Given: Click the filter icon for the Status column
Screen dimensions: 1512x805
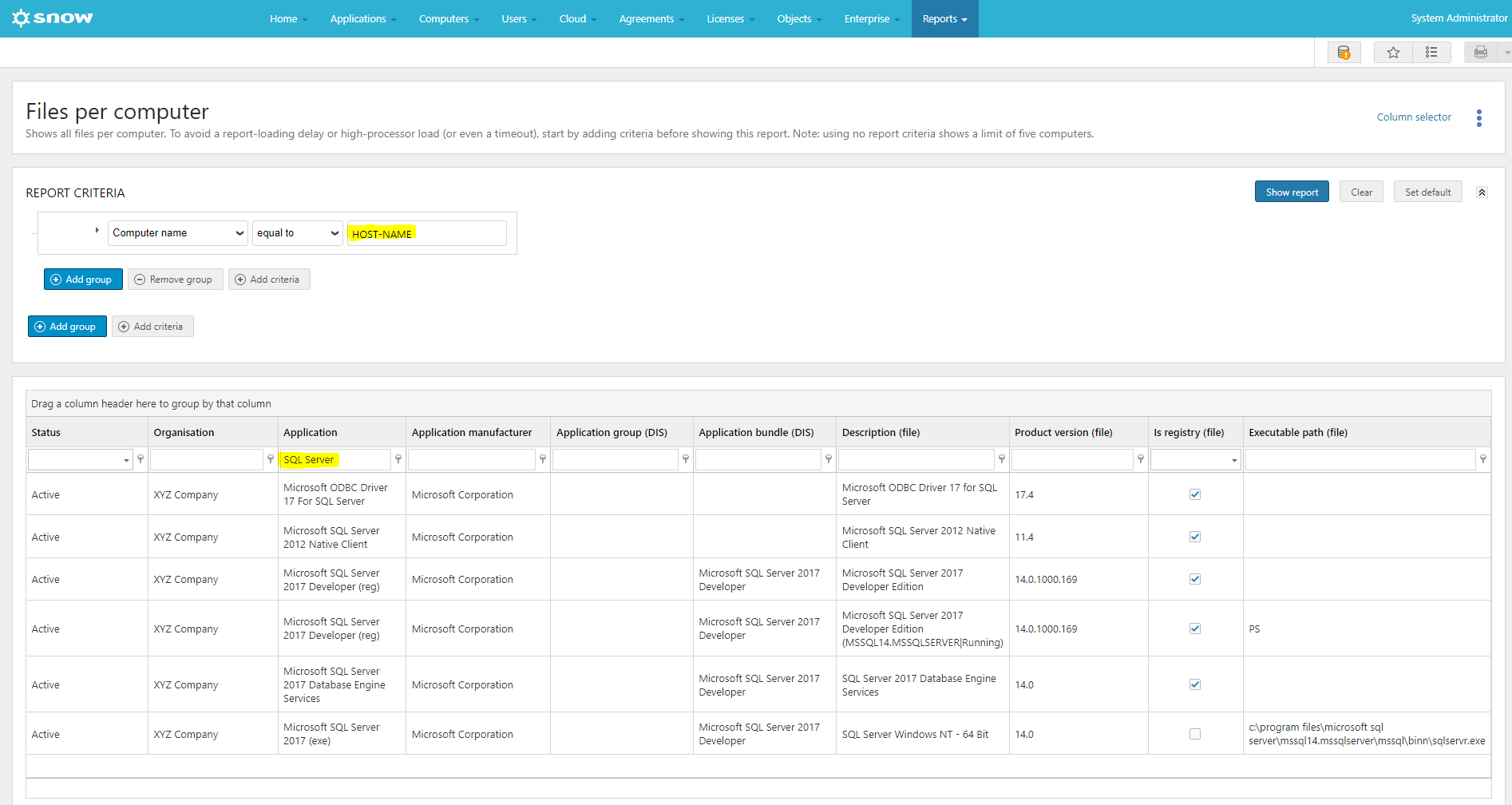Looking at the screenshot, I should [x=141, y=459].
